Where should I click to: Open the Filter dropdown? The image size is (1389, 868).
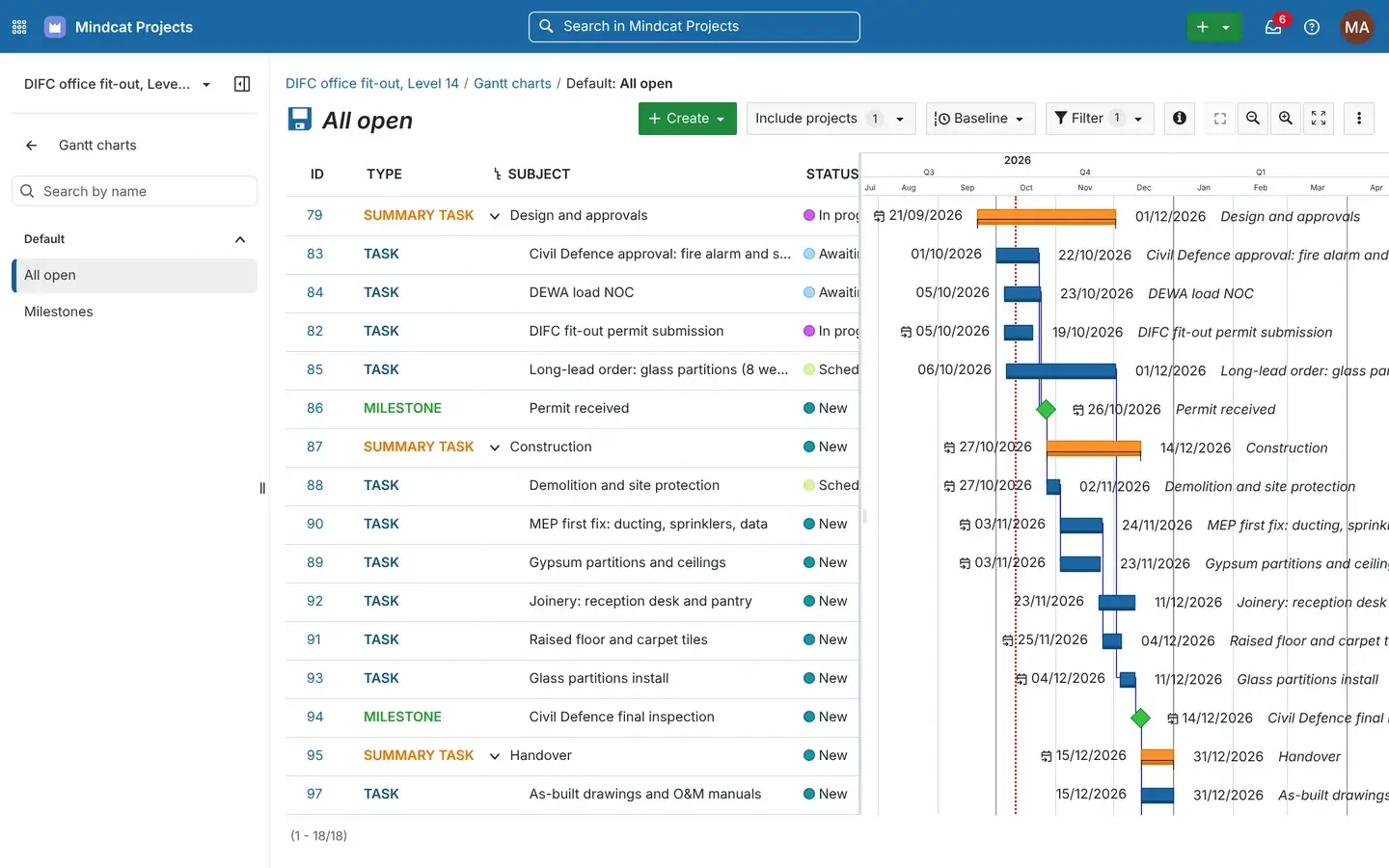point(1100,118)
